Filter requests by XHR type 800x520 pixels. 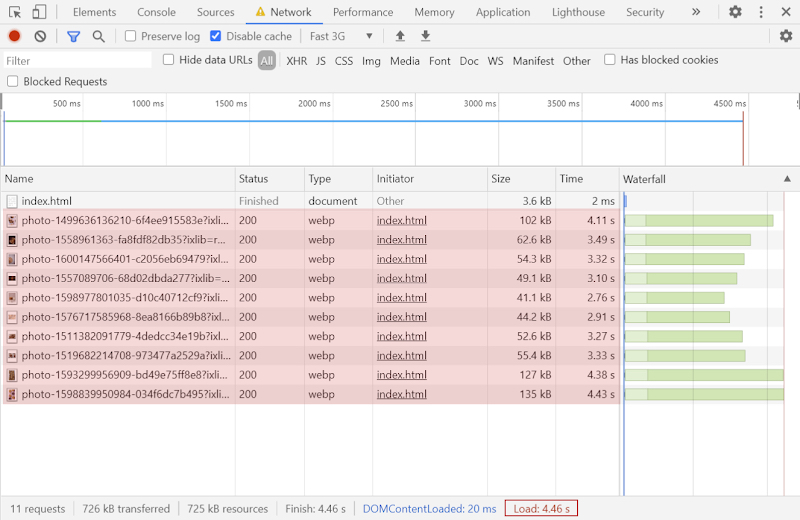[x=296, y=61]
